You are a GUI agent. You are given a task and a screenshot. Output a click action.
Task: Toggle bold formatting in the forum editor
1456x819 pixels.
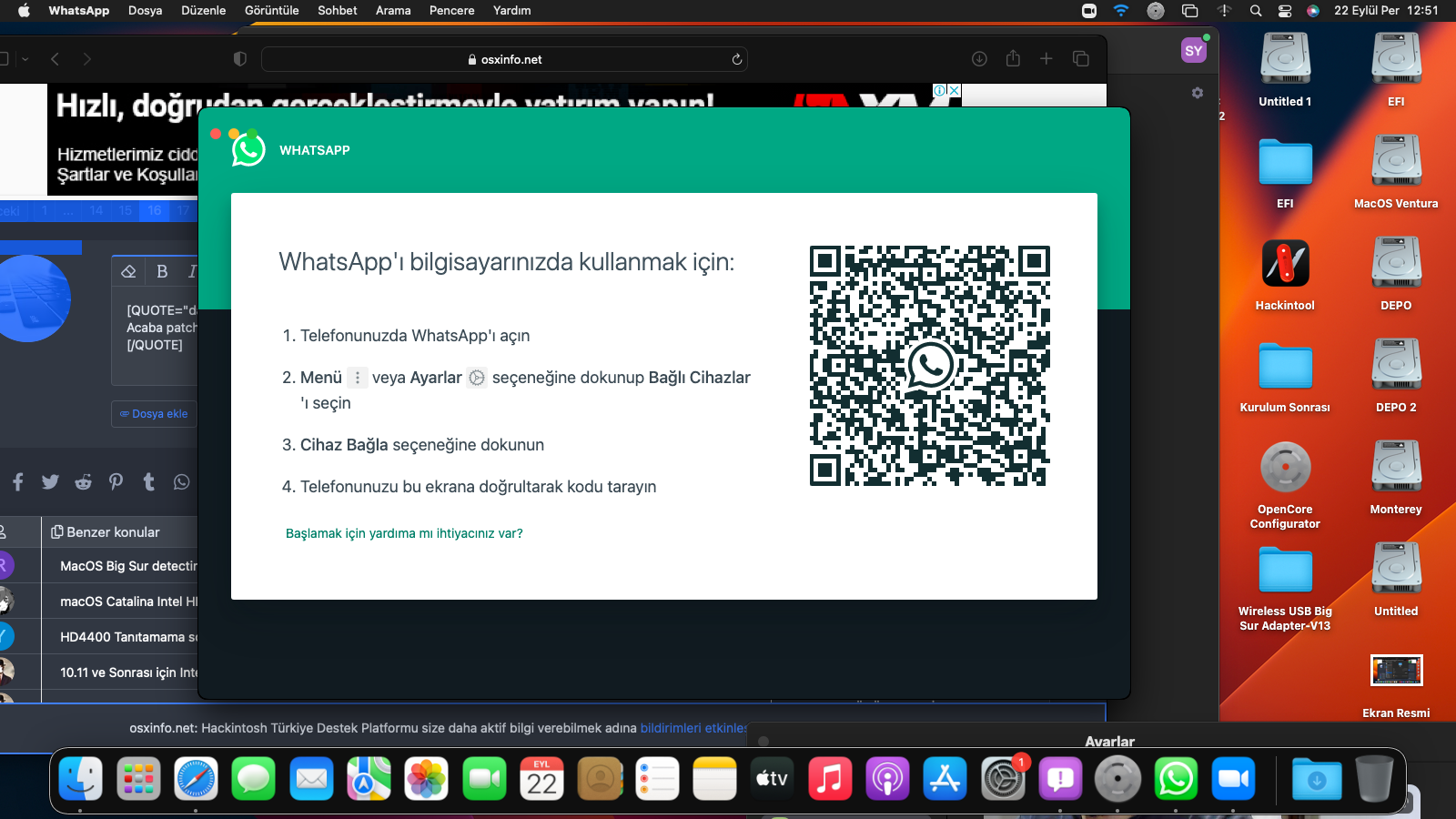(x=162, y=271)
